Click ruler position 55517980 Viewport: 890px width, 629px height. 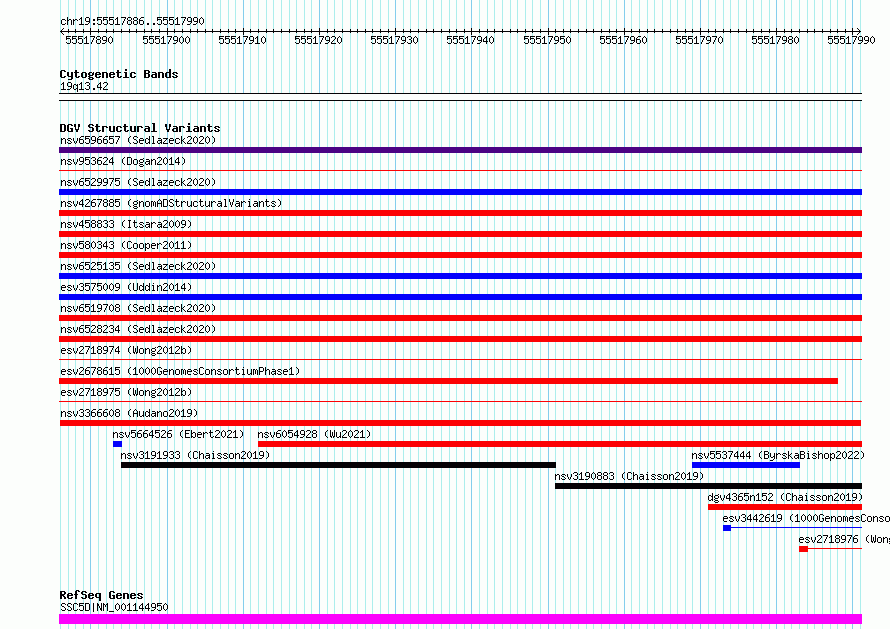point(775,40)
